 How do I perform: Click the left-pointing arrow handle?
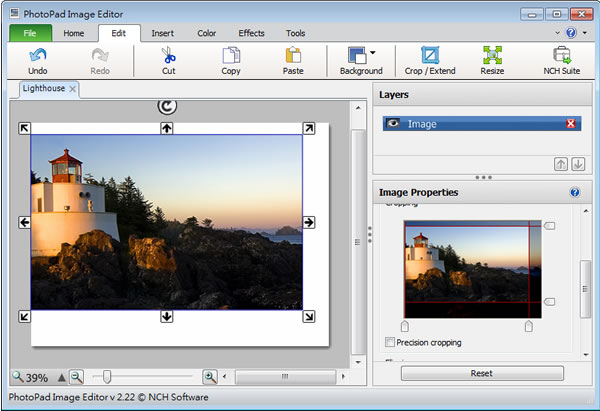tap(24, 222)
